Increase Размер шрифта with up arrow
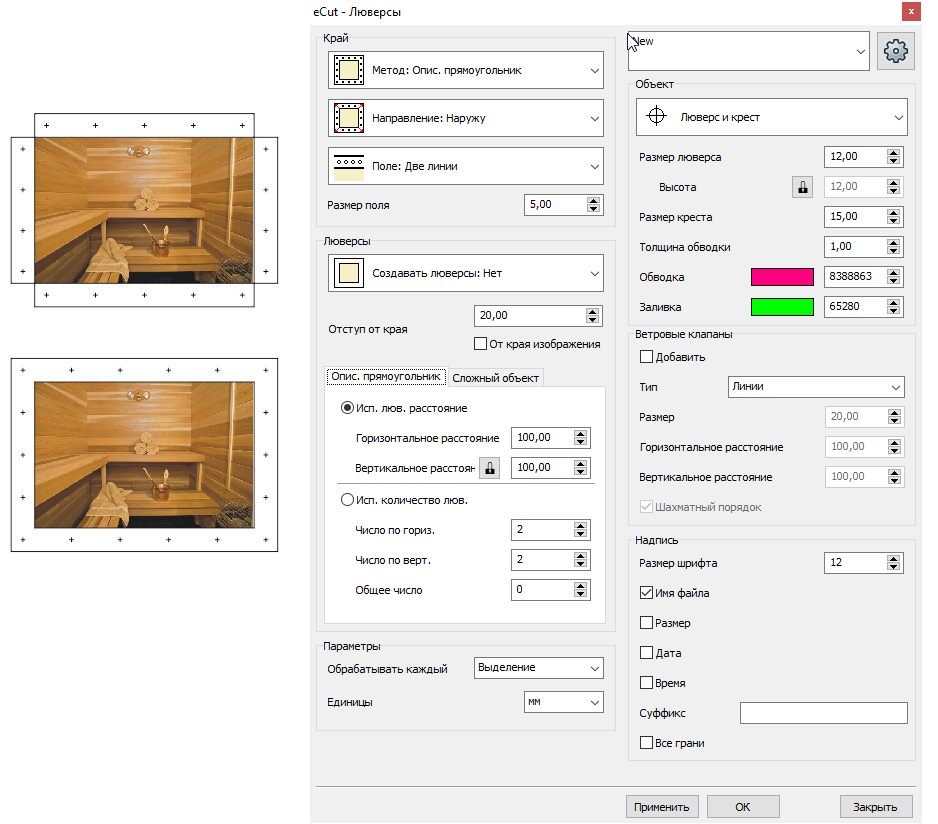 [x=893, y=559]
